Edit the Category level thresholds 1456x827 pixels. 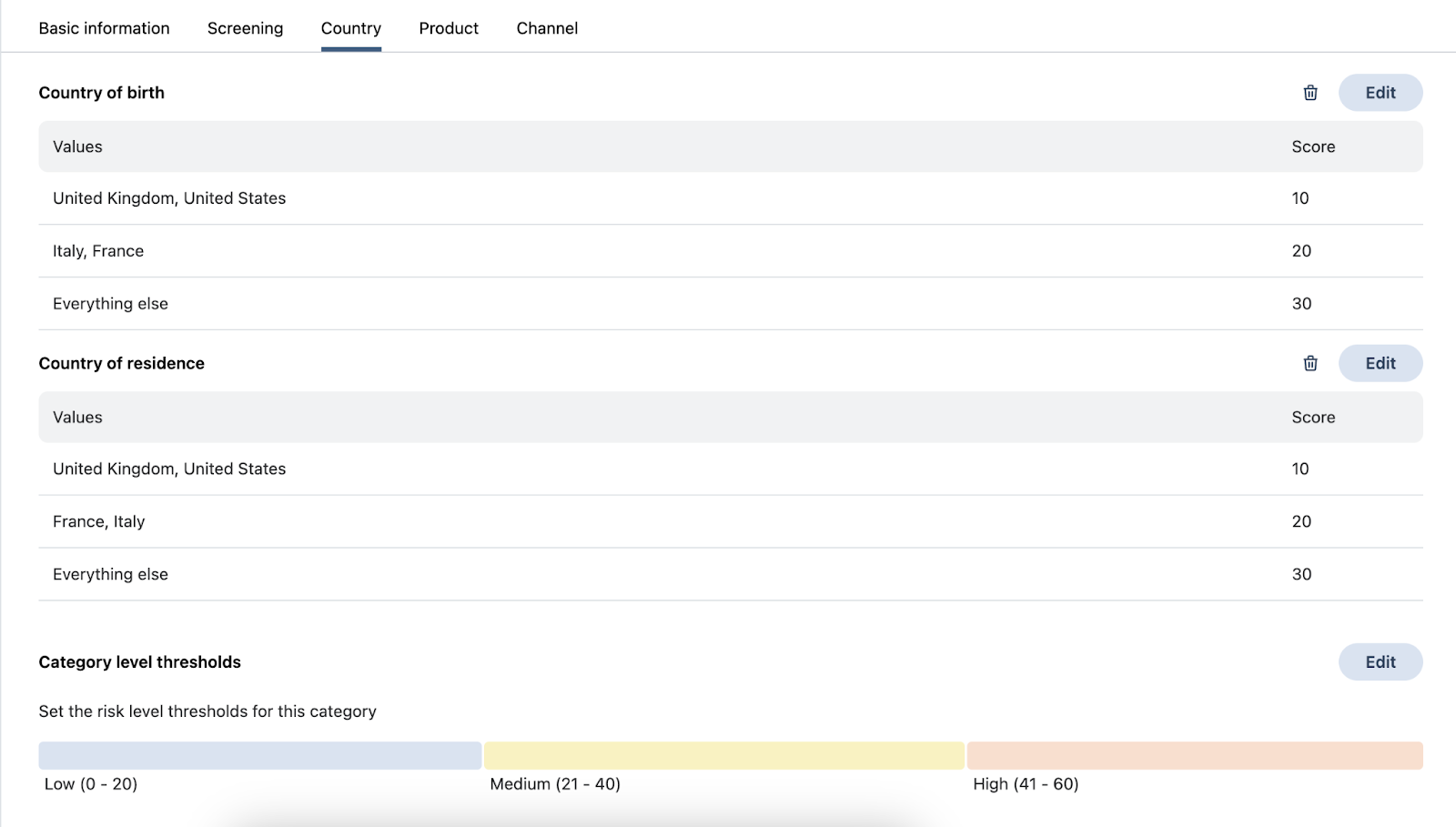click(x=1380, y=662)
